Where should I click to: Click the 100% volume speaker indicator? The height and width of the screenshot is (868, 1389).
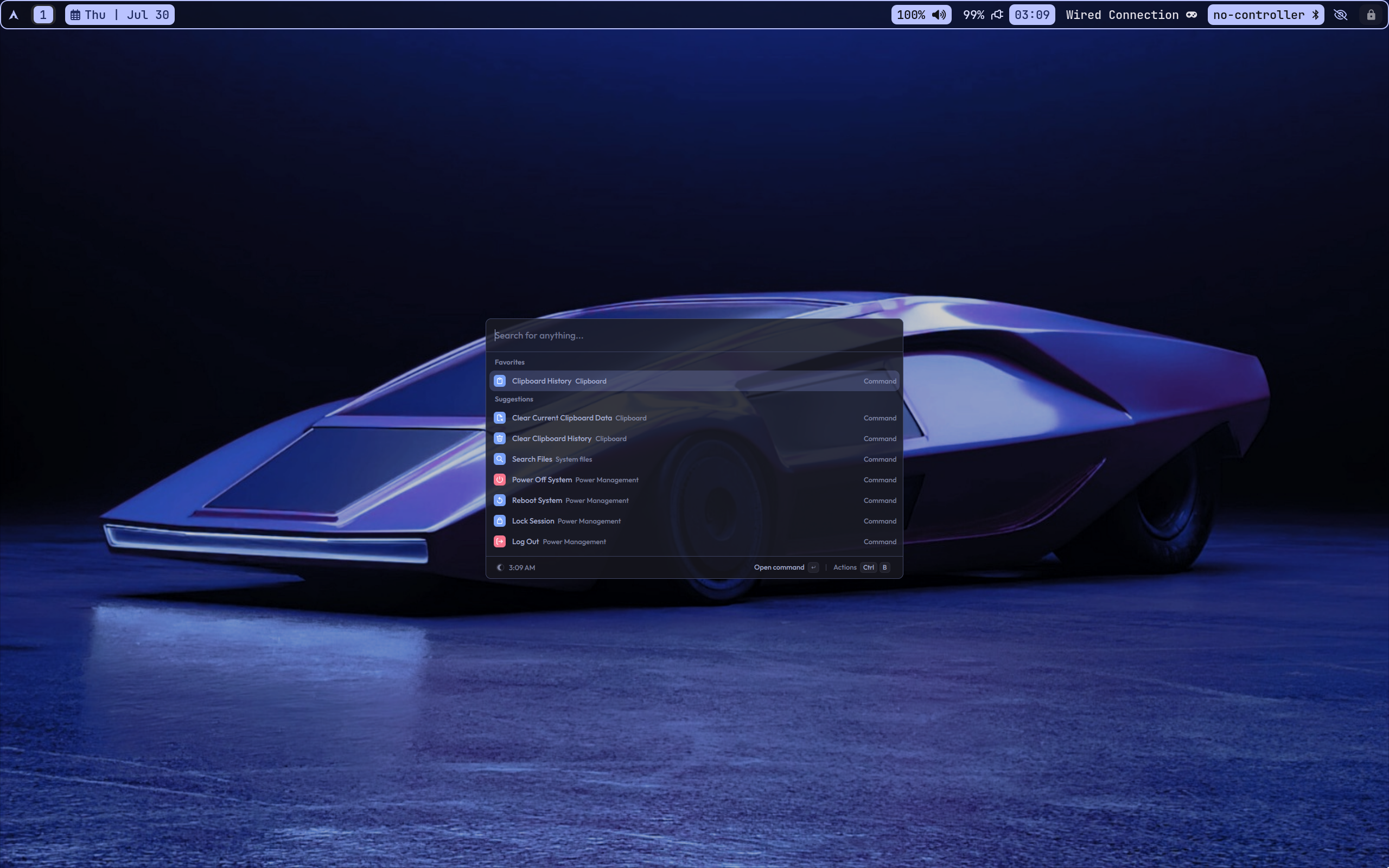pos(921,15)
